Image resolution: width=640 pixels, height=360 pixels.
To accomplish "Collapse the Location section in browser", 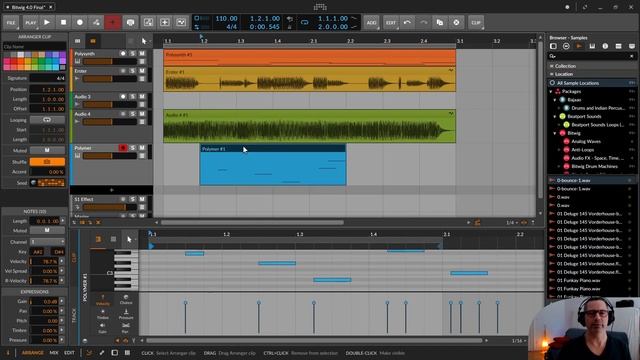I will pos(552,74).
